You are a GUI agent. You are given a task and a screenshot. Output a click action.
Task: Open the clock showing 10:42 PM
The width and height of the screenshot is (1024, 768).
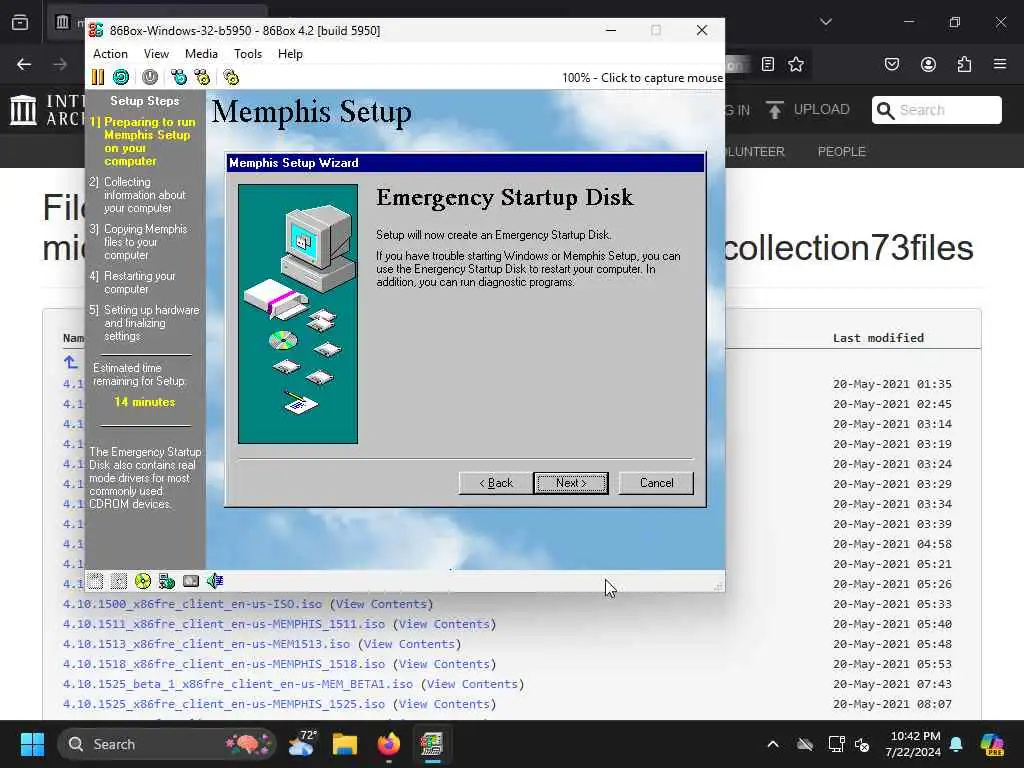coord(913,744)
